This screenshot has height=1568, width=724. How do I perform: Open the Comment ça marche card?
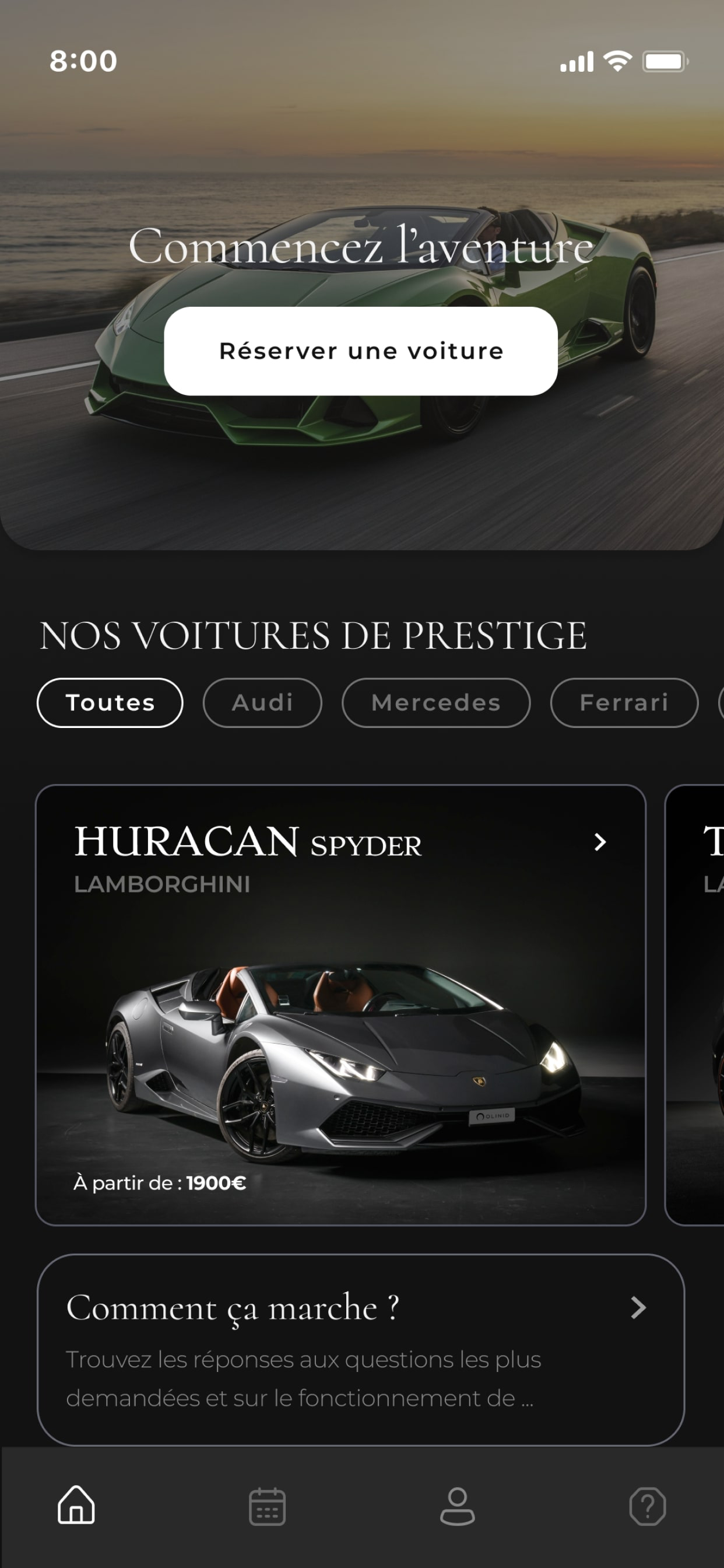click(361, 1349)
